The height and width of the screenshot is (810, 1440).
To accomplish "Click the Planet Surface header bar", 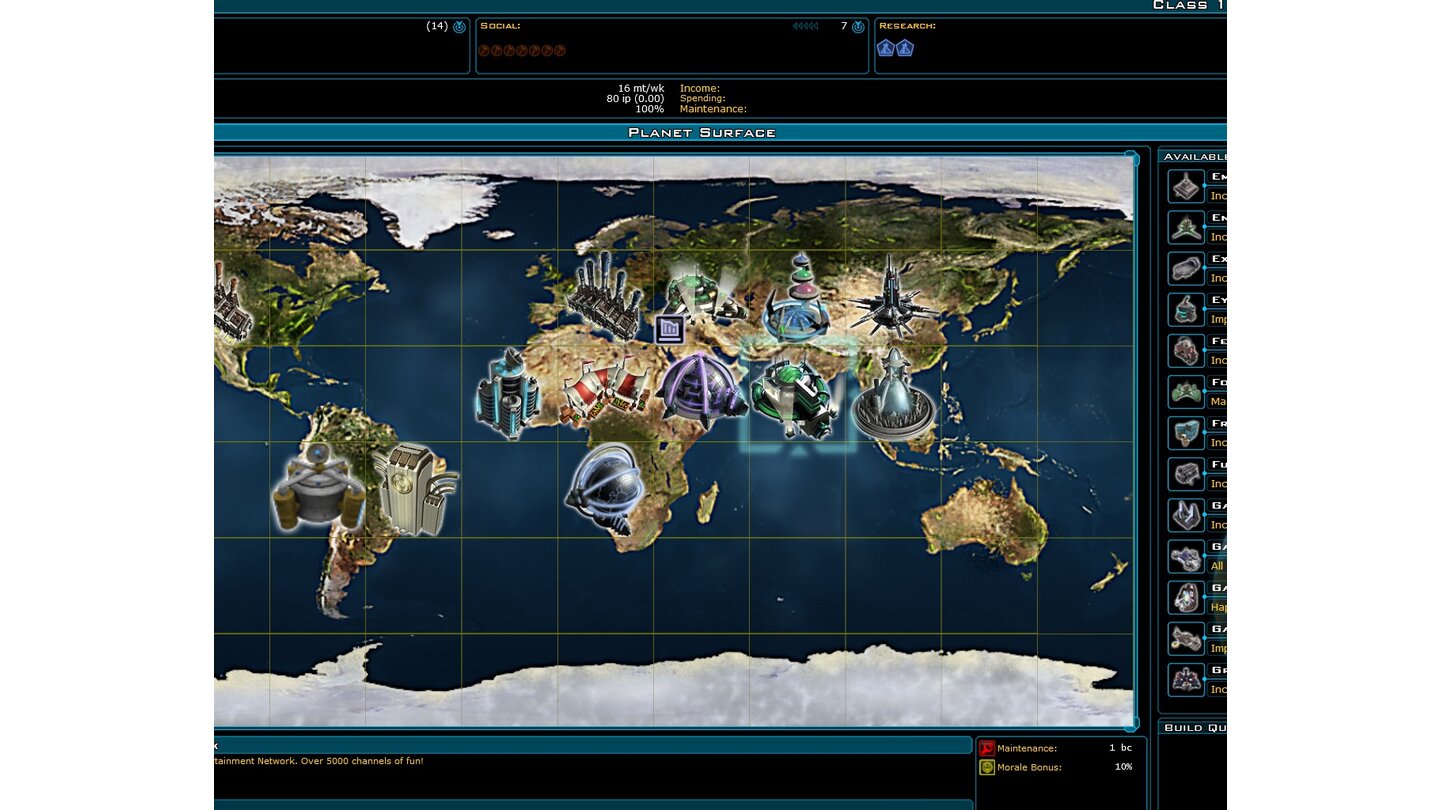I will pos(720,132).
